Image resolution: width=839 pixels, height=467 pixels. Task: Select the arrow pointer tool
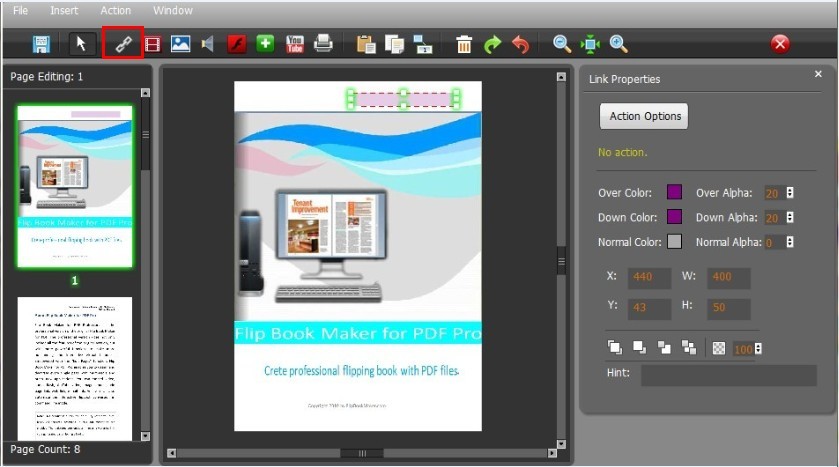pos(81,43)
